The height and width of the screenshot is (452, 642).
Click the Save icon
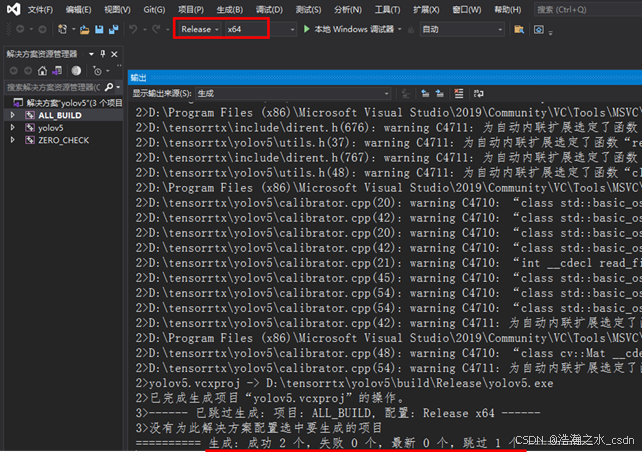99,29
